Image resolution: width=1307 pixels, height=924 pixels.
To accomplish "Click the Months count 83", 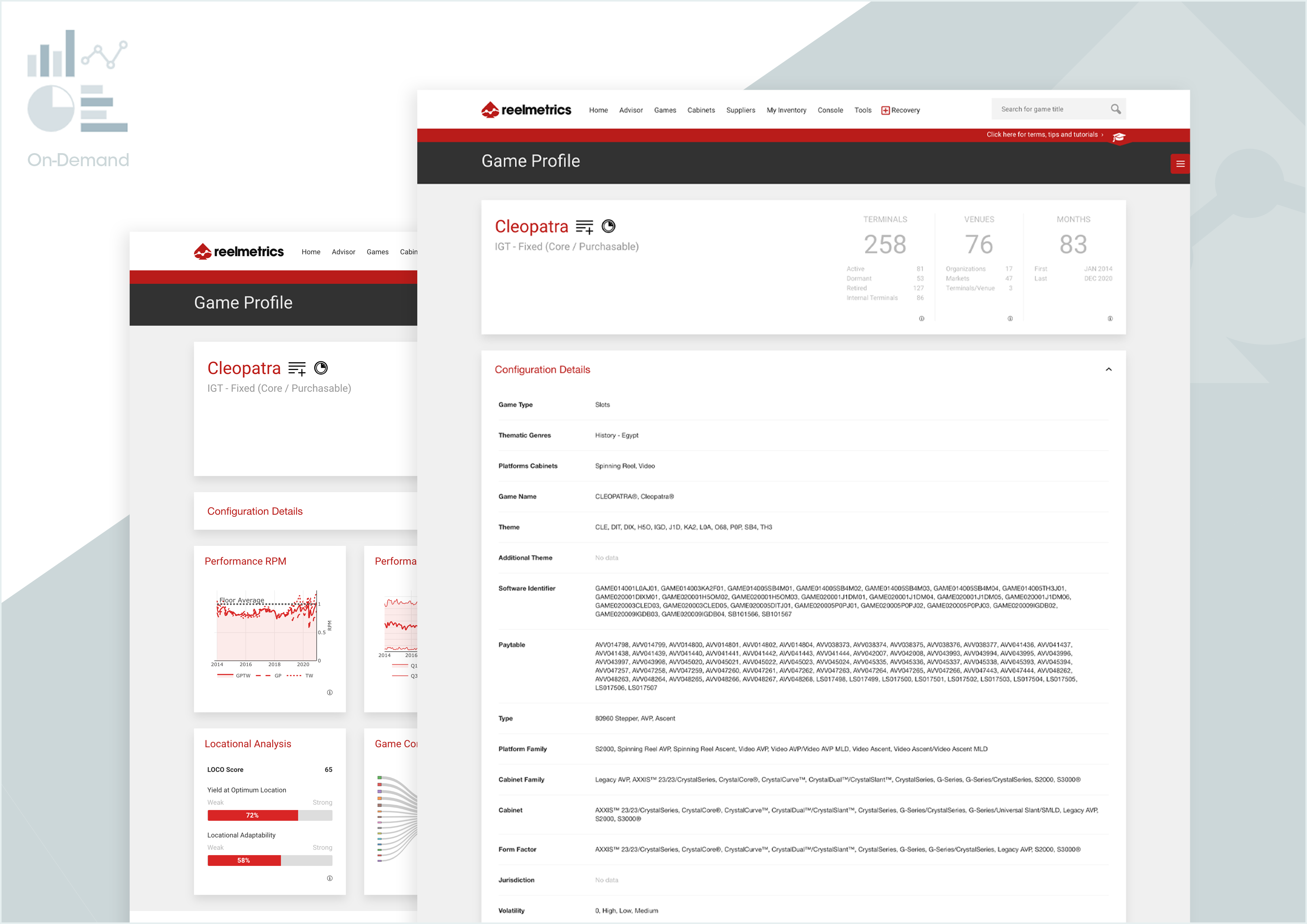I will (x=1073, y=245).
